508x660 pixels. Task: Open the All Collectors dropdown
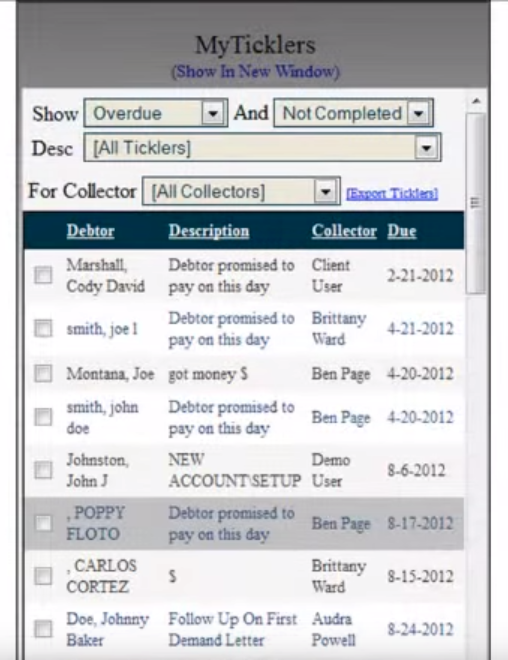tap(241, 192)
